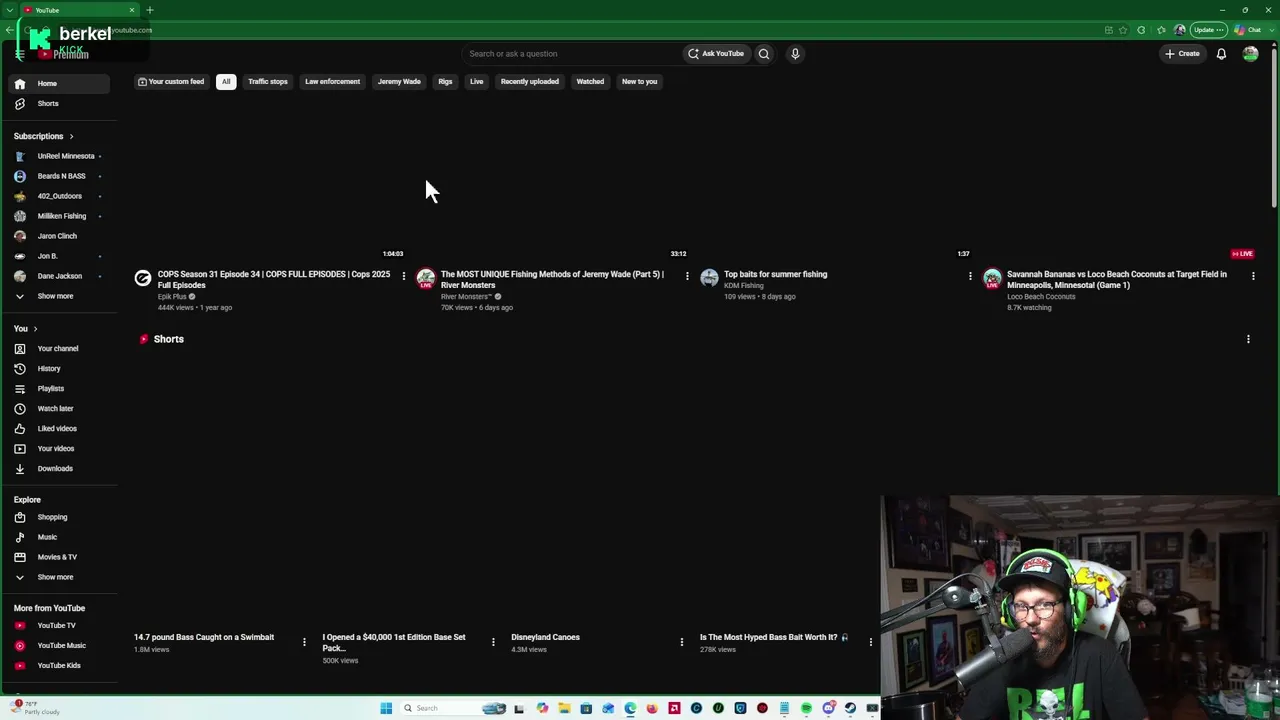Viewport: 1280px width, 720px height.
Task: Select the Jeremy Wade filter chip
Action: point(399,82)
